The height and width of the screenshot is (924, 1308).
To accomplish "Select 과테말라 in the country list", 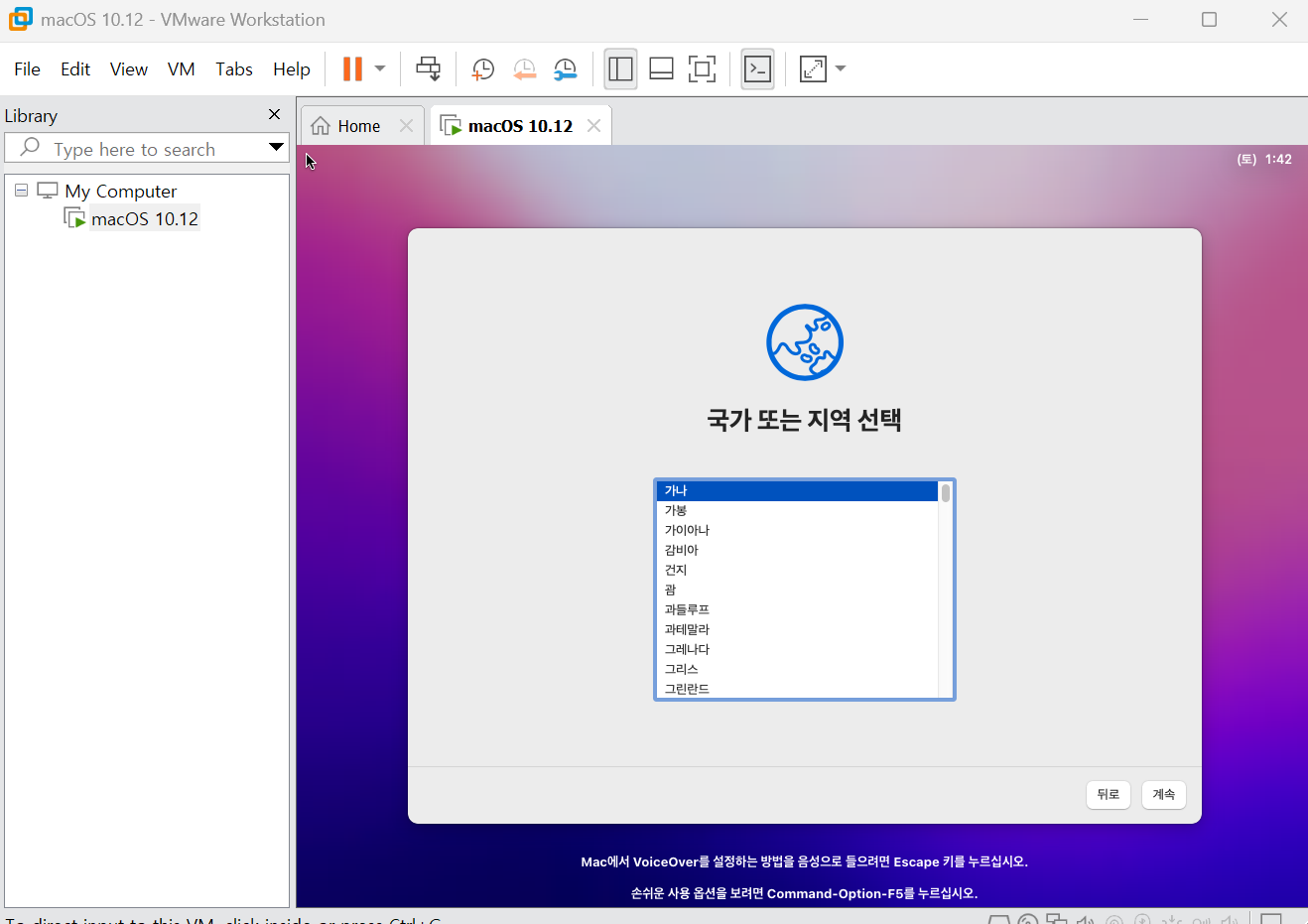I will [x=797, y=629].
